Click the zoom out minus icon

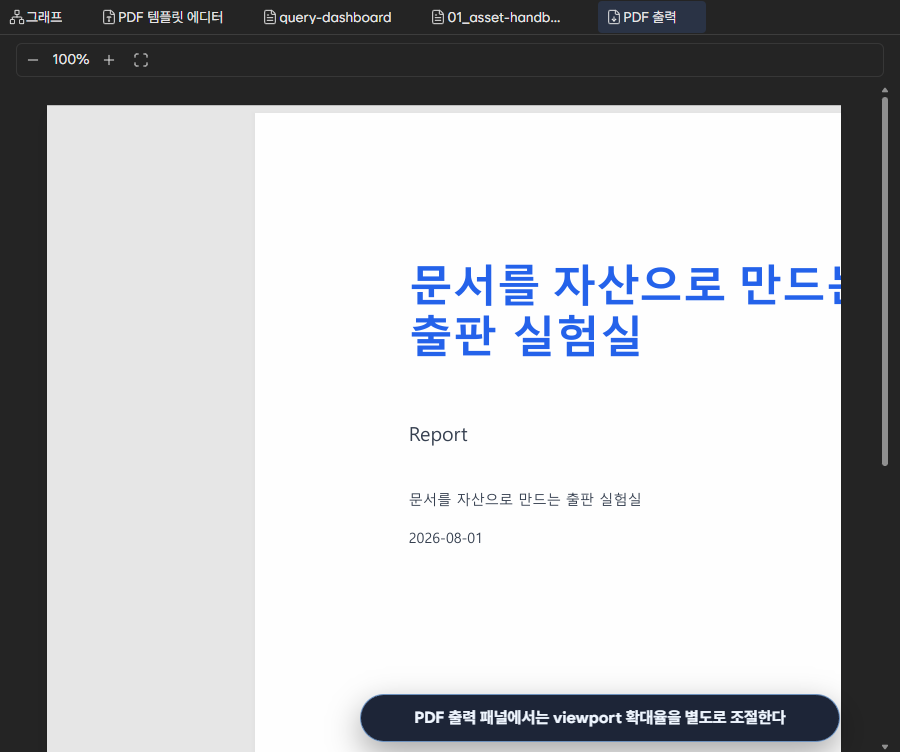[x=33, y=60]
